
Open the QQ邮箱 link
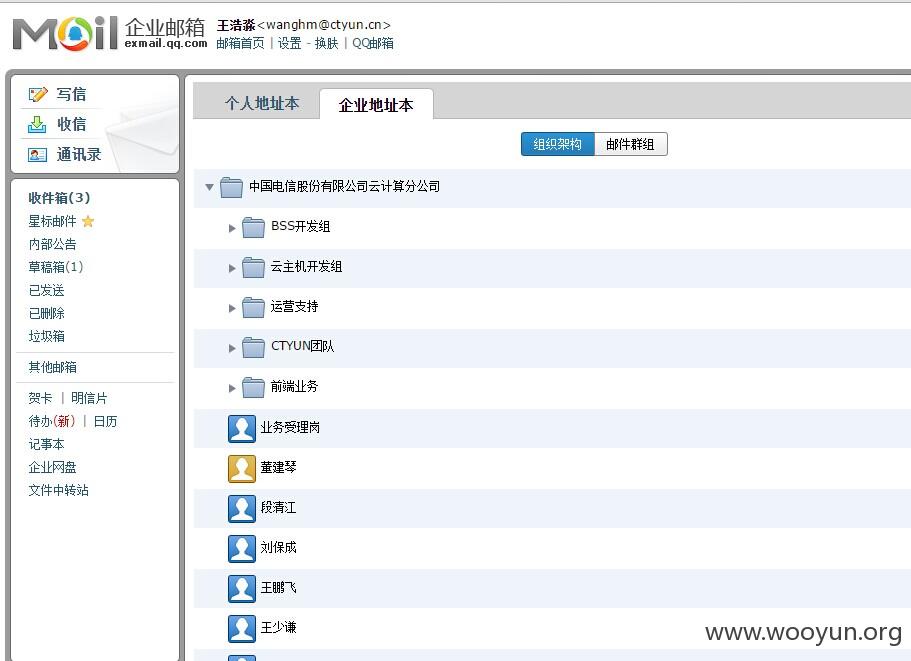point(372,44)
